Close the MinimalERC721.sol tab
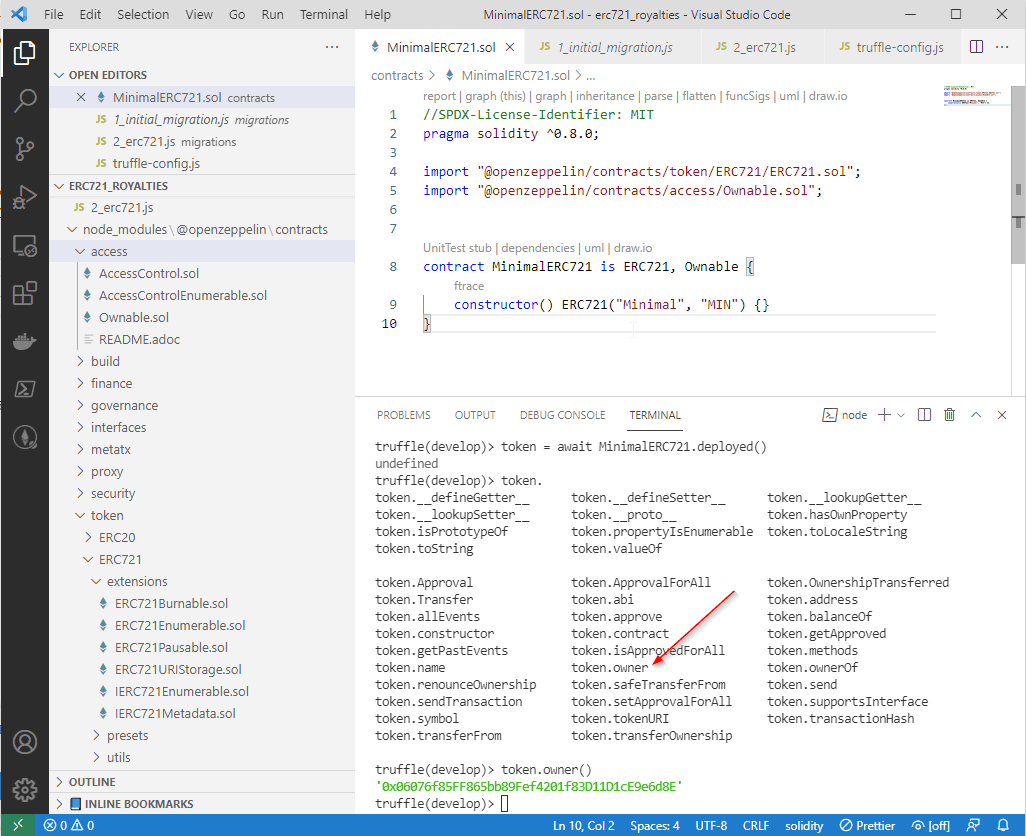 pyautogui.click(x=510, y=47)
